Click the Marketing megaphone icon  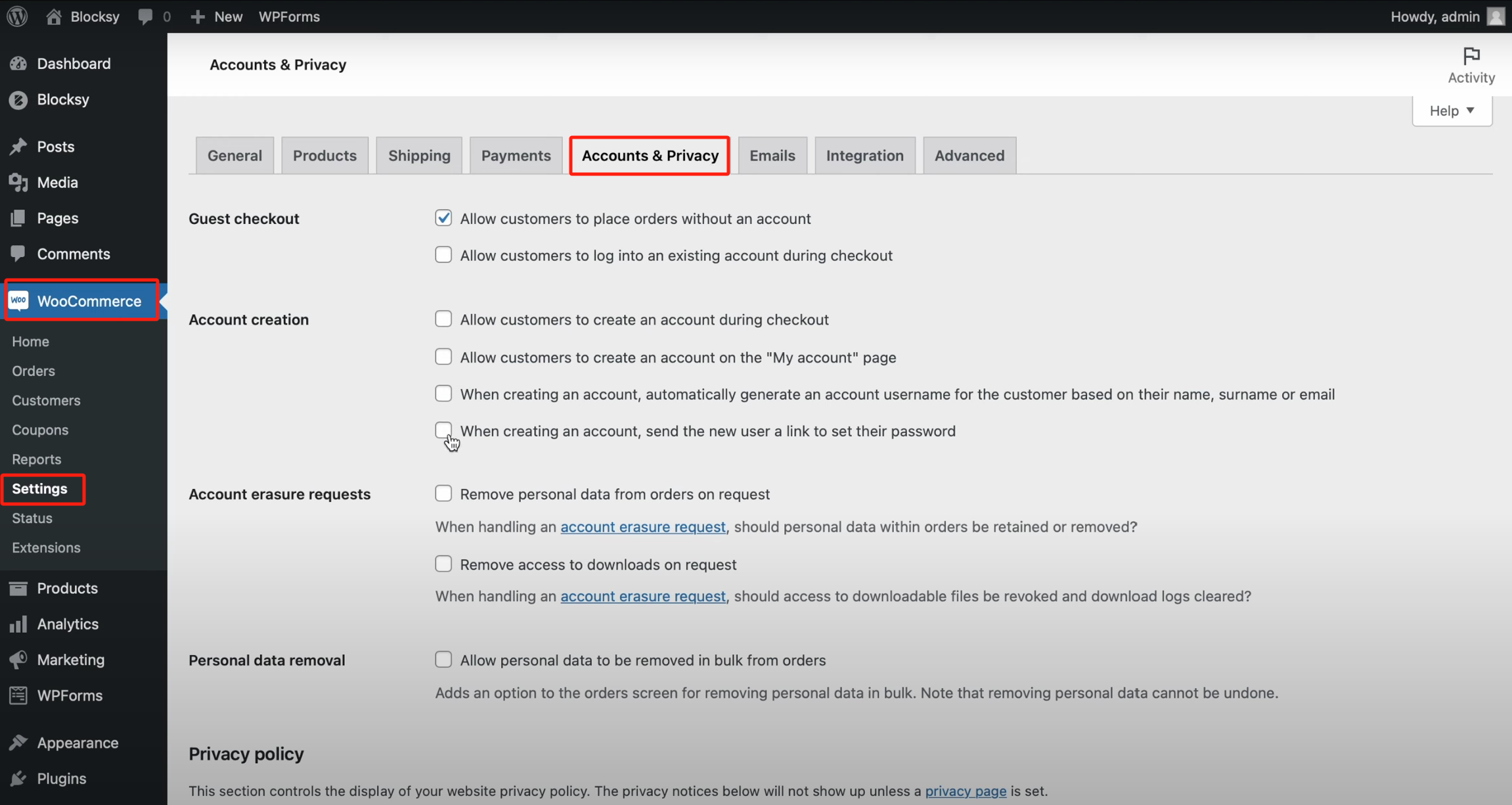(18, 659)
